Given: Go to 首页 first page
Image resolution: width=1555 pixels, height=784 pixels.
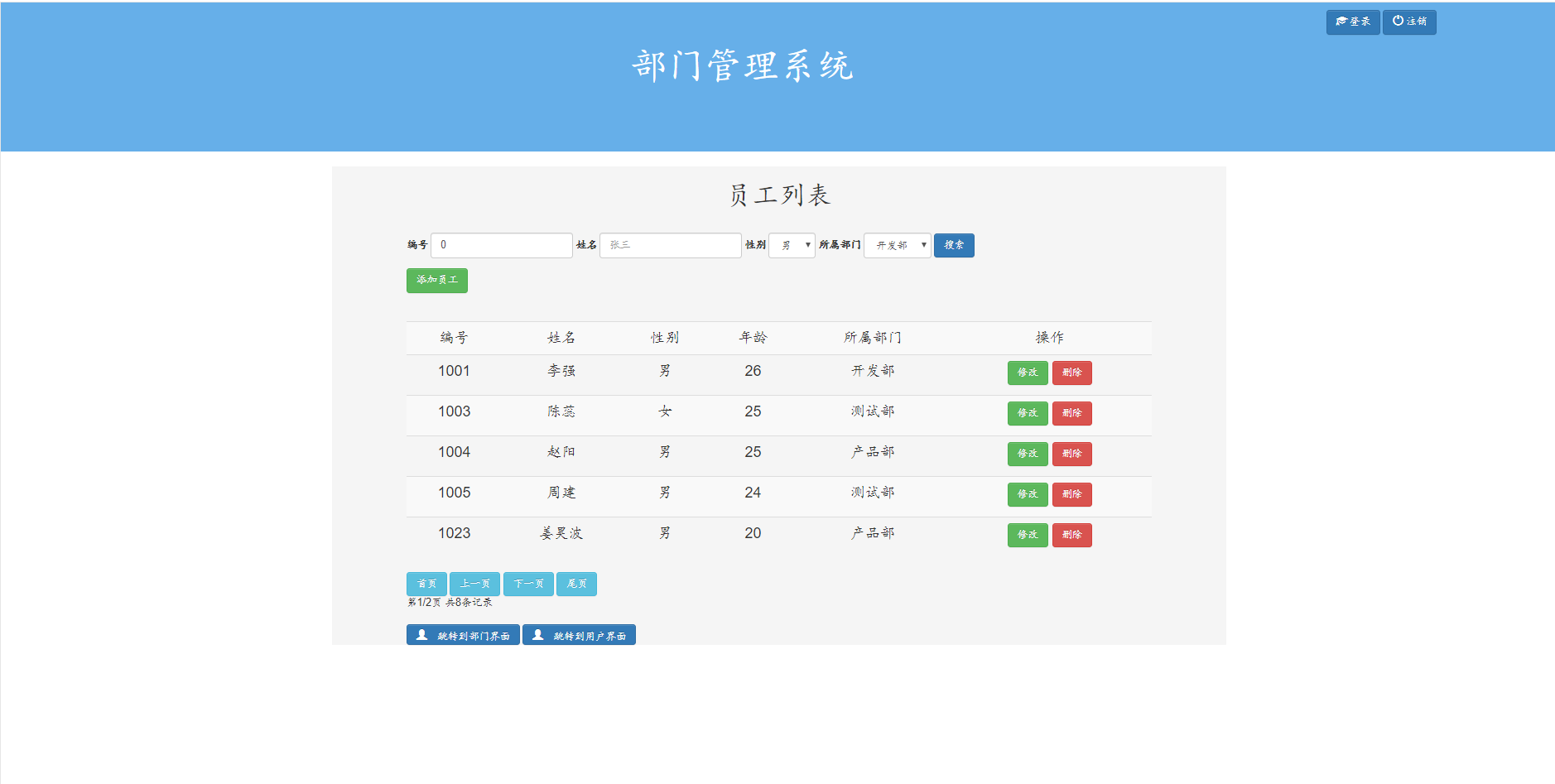Looking at the screenshot, I should (426, 584).
